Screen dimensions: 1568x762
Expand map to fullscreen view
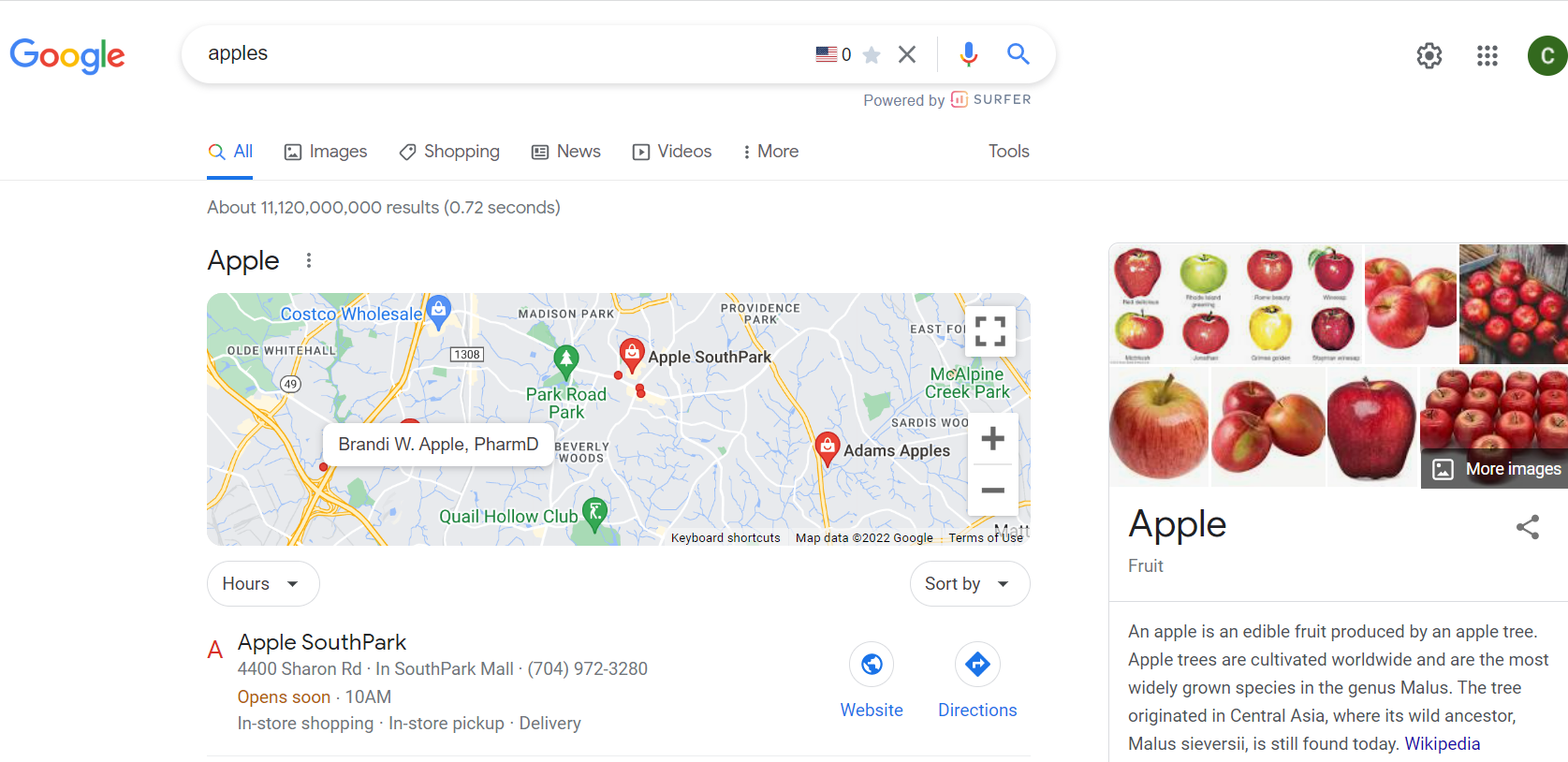pos(990,331)
